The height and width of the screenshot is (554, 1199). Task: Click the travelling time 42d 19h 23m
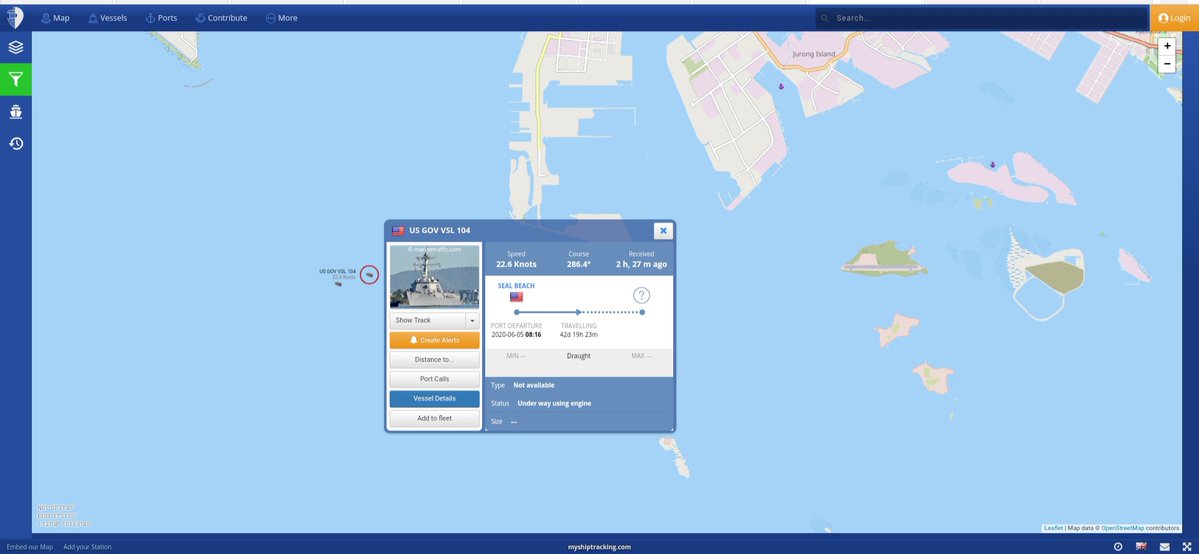[x=579, y=334]
